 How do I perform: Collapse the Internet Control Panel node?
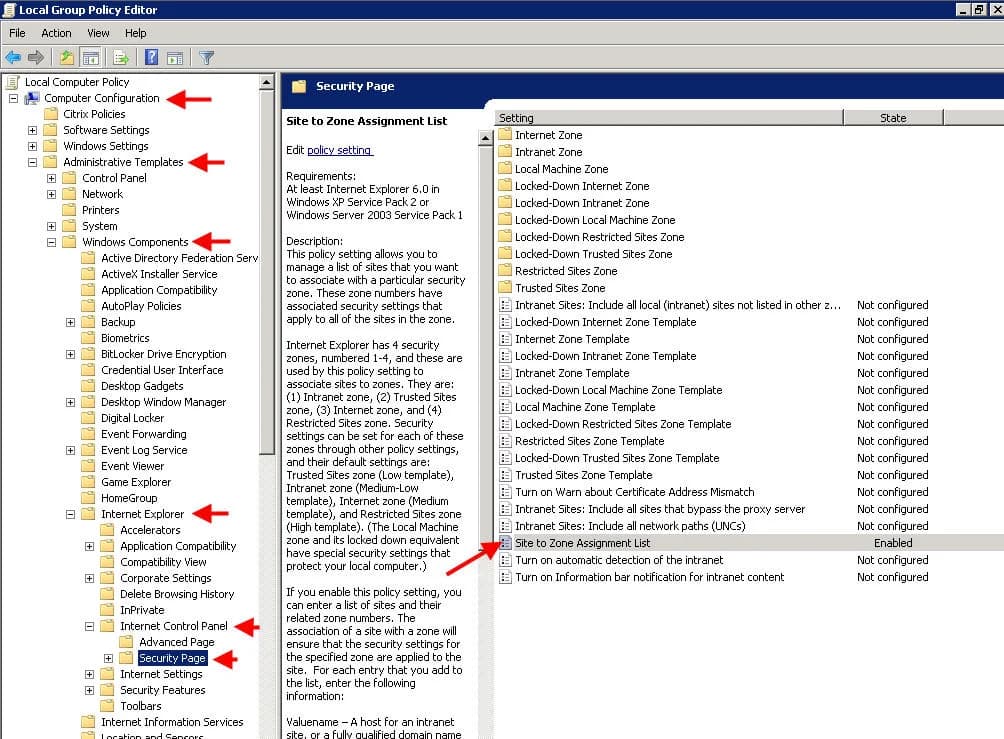pos(90,626)
